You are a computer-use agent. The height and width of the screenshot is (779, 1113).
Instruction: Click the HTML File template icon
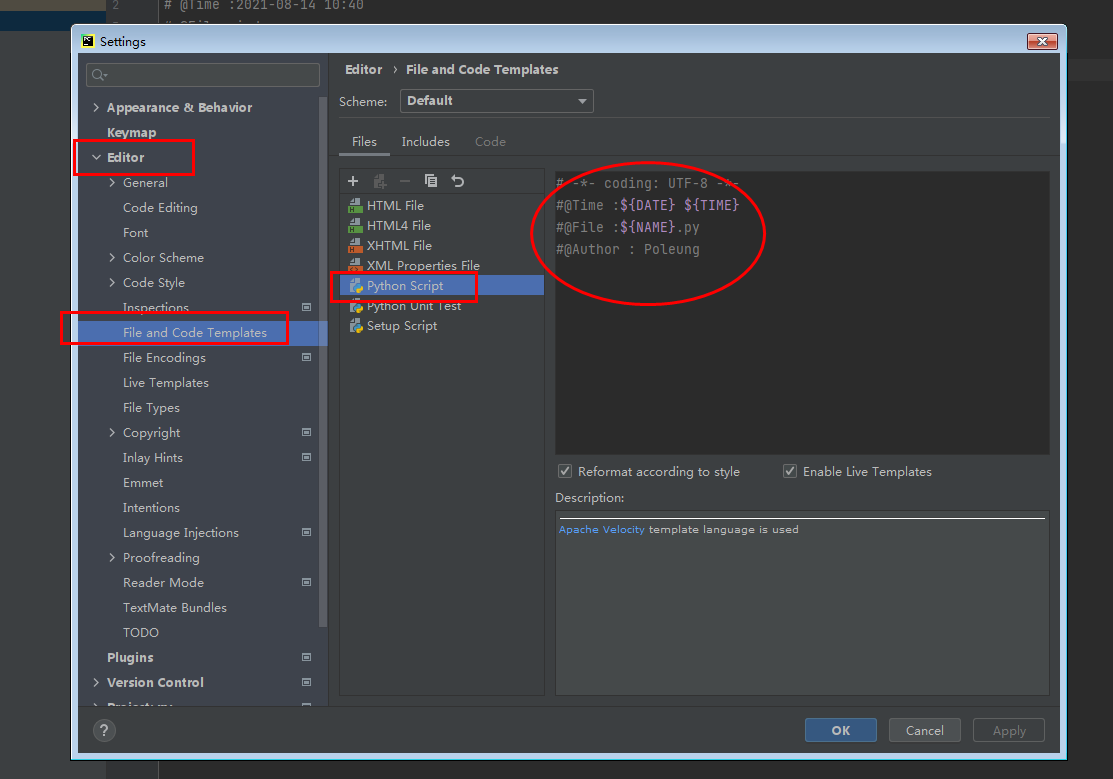pos(356,206)
